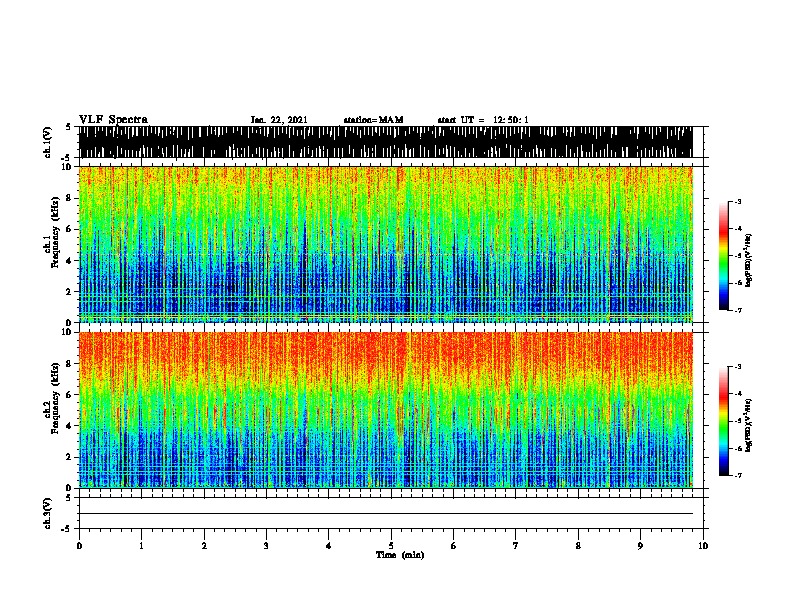Click the '8' kHz tick on ch.1 frequency axis

tap(70, 198)
